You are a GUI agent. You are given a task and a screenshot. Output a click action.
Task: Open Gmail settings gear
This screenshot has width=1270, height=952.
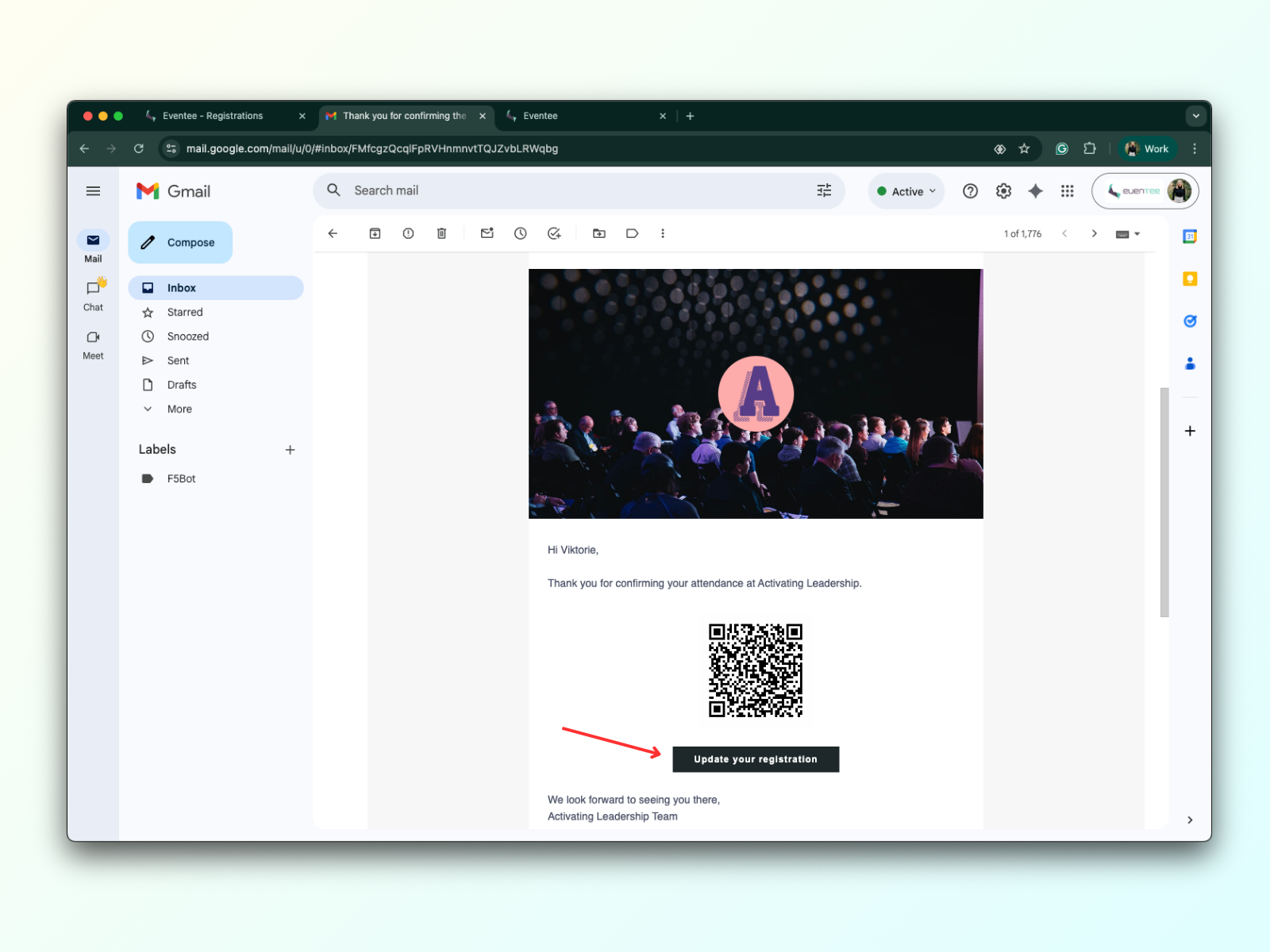[1003, 191]
